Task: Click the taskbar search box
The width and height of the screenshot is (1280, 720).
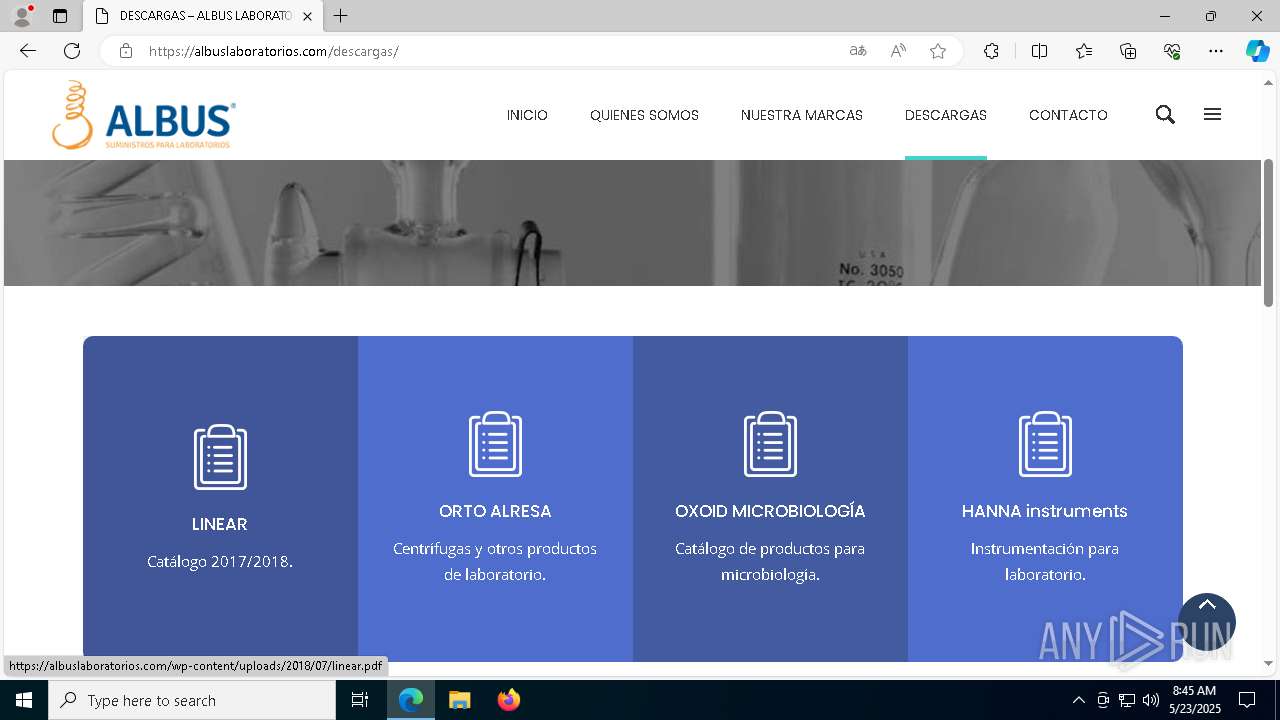Action: click(192, 700)
